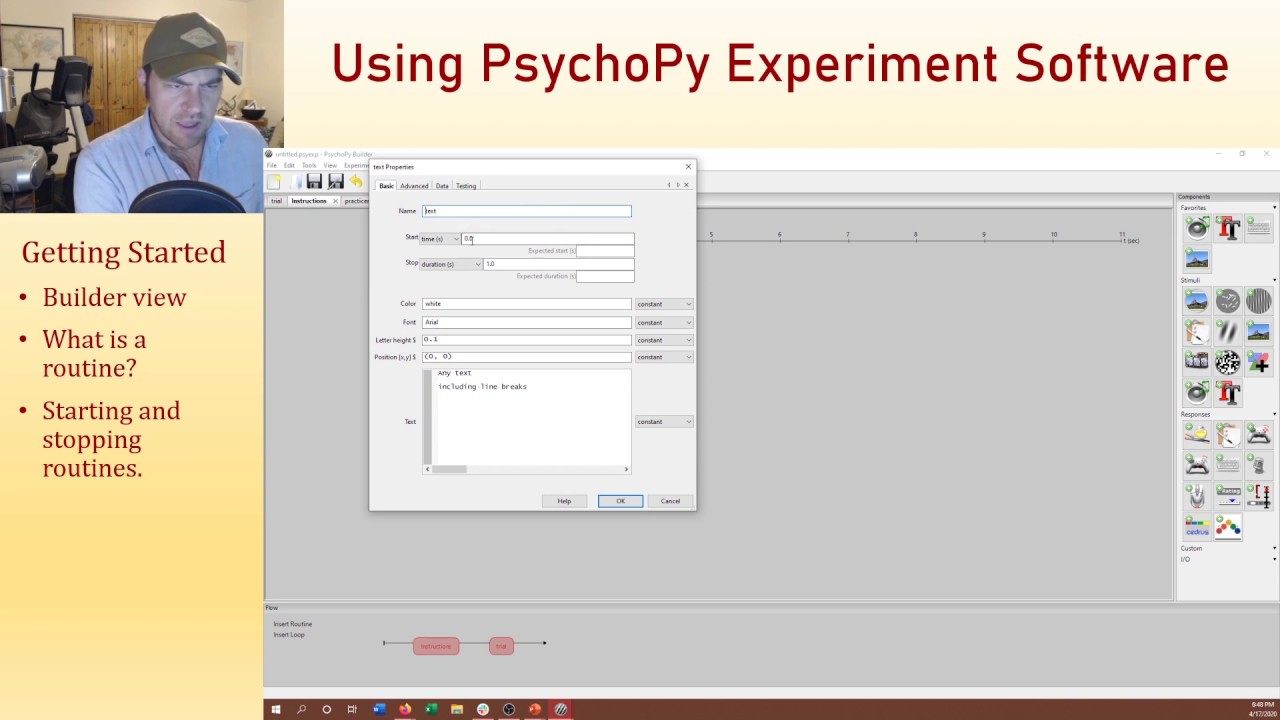Open the Windows Start menu

point(275,709)
